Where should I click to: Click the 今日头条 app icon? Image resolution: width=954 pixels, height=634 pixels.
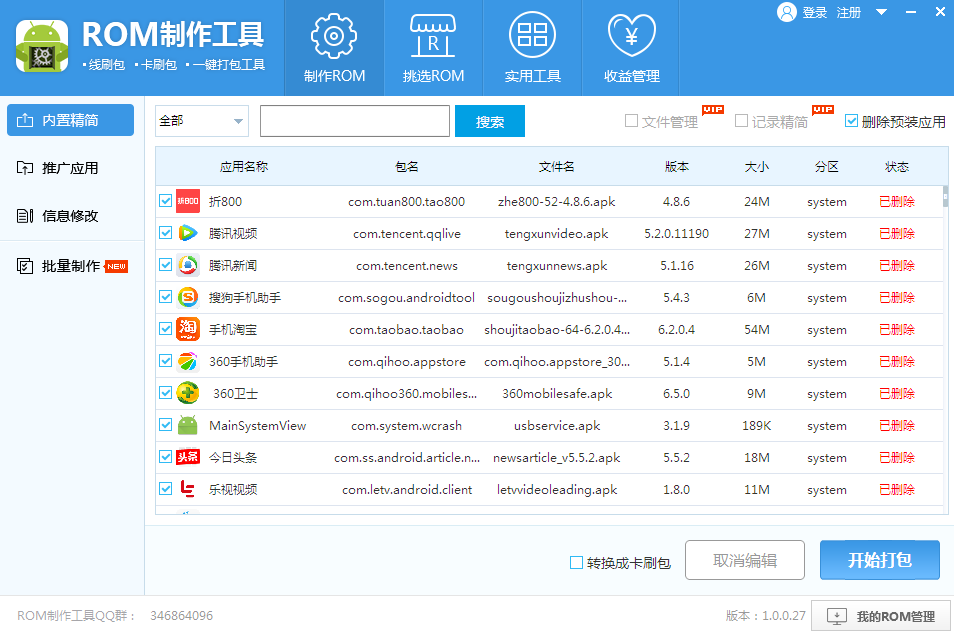coord(188,457)
